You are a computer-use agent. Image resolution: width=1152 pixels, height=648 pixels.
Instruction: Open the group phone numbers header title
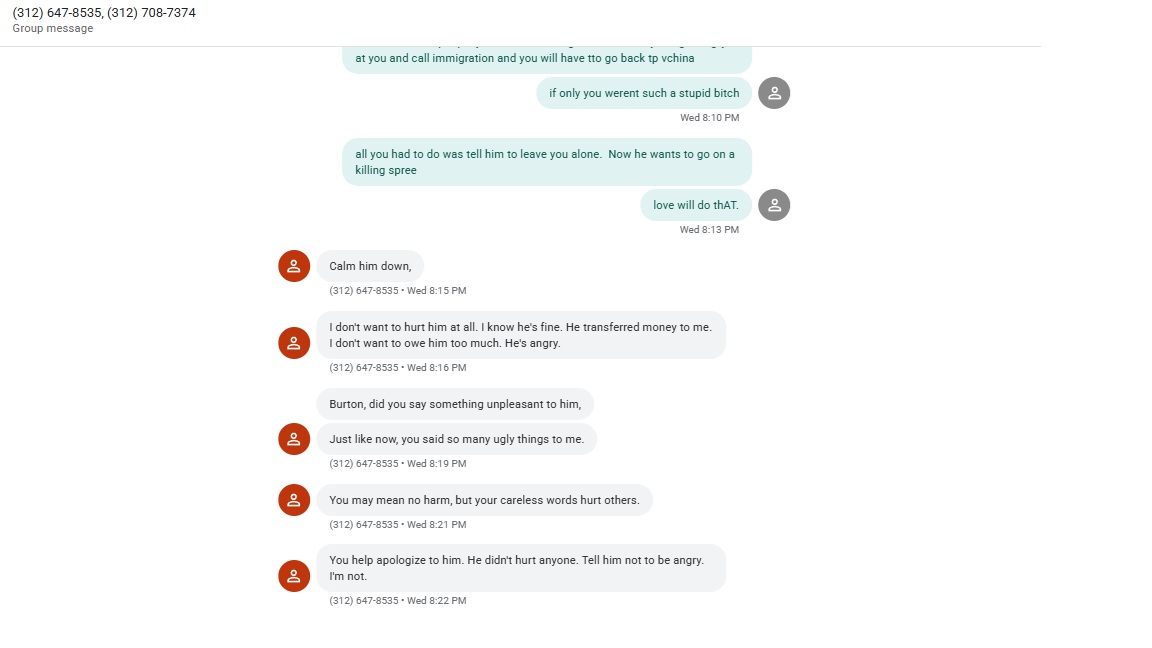coord(104,13)
